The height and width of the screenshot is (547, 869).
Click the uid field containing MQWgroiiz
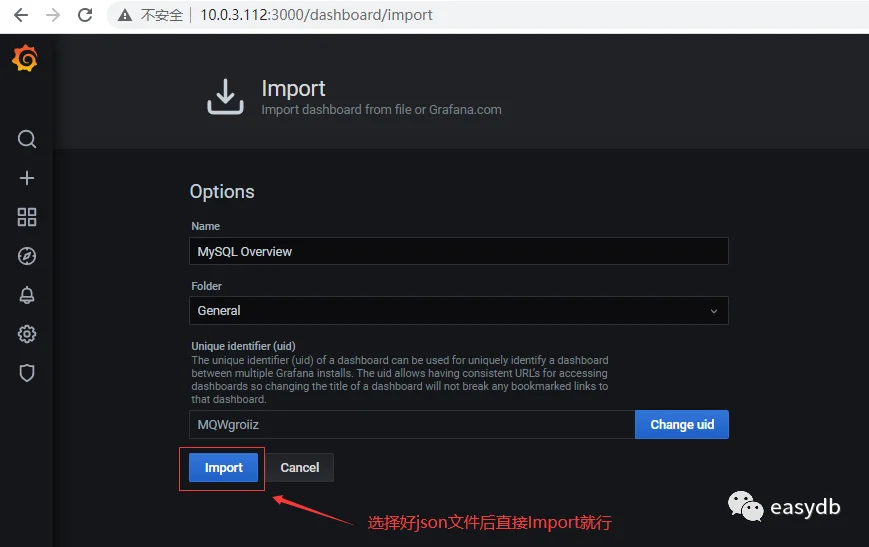pos(412,425)
